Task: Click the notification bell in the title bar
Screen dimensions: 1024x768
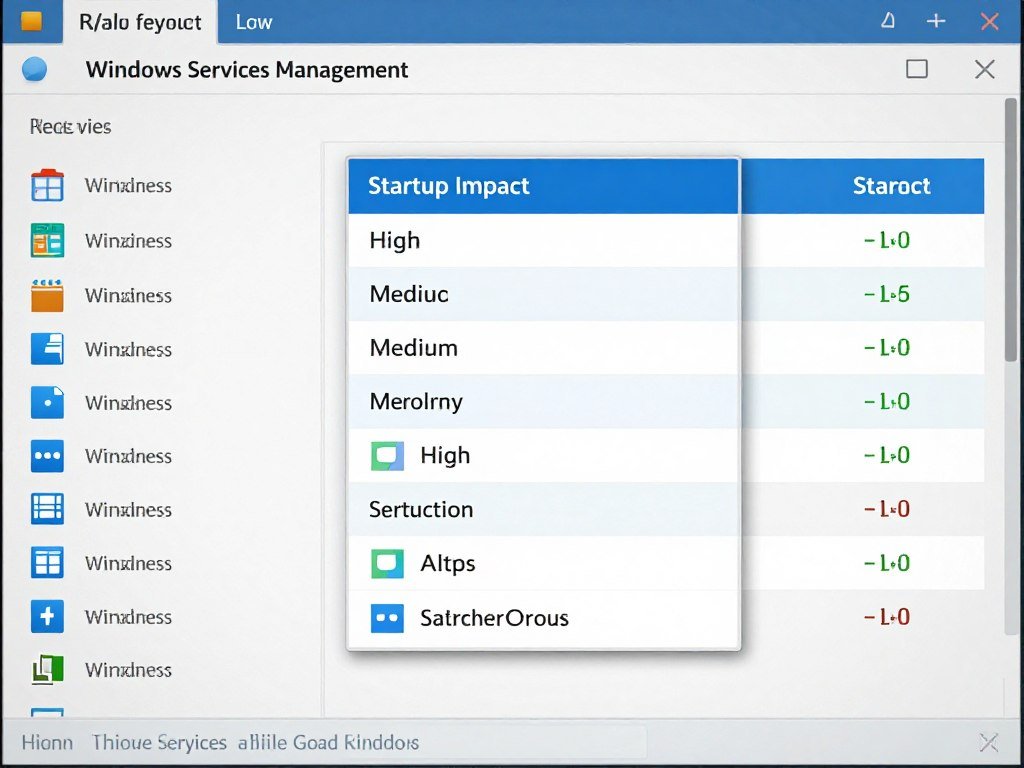Action: (x=887, y=20)
